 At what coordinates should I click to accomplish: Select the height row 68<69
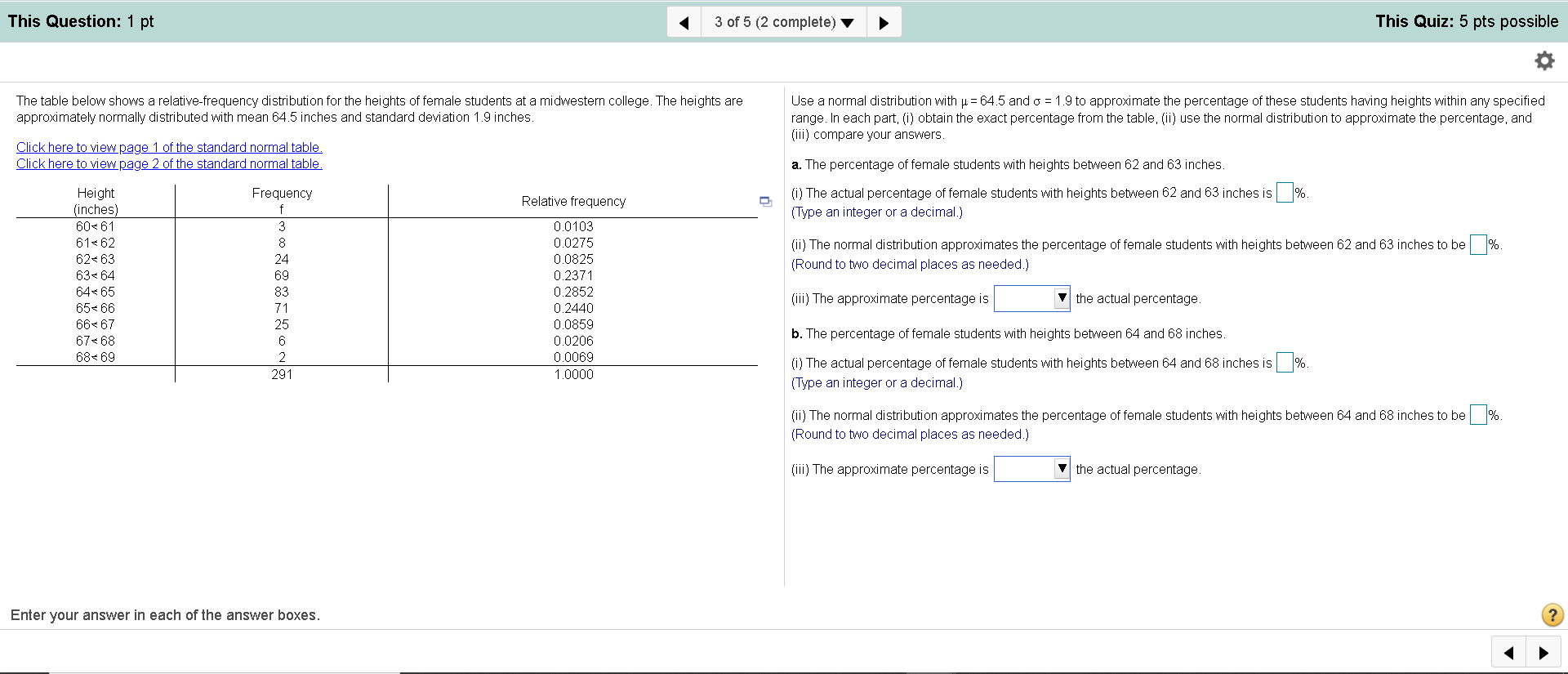[96, 357]
